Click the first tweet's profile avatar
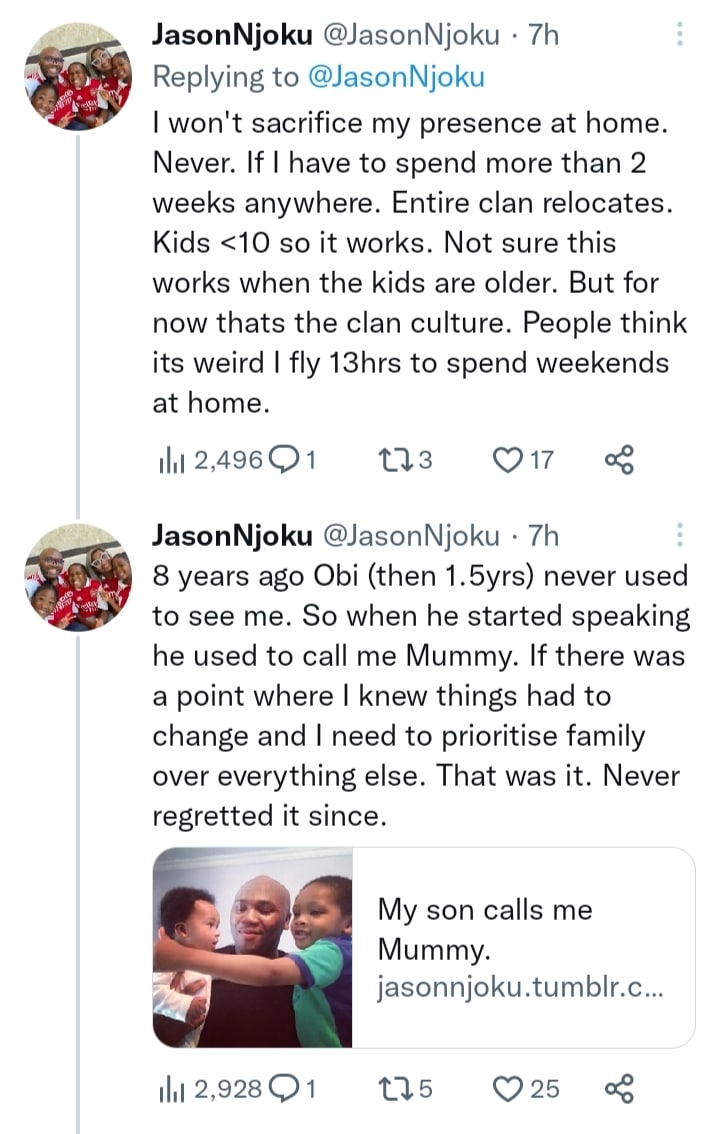 point(77,77)
